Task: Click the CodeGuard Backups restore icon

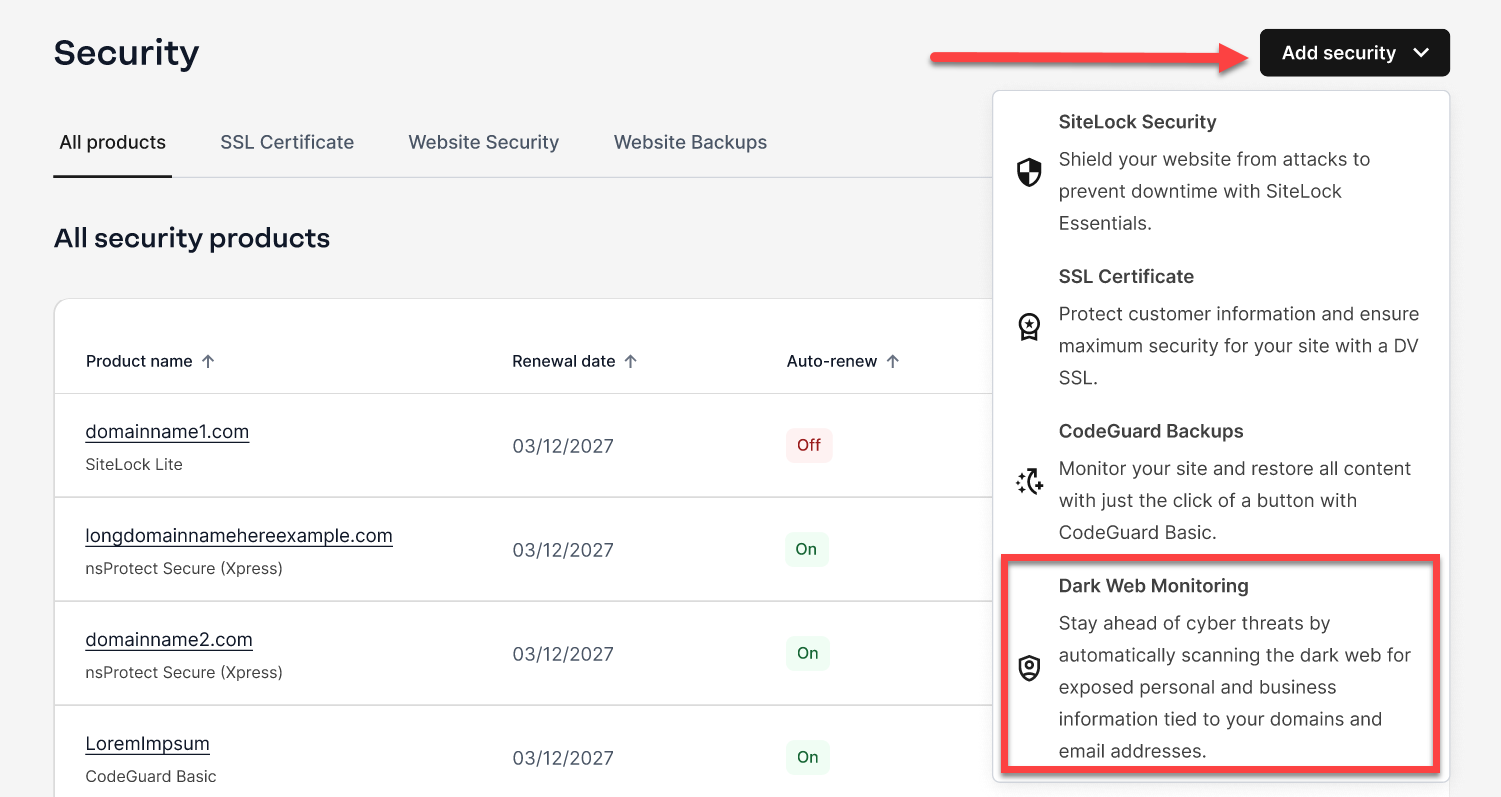Action: coord(1029,482)
